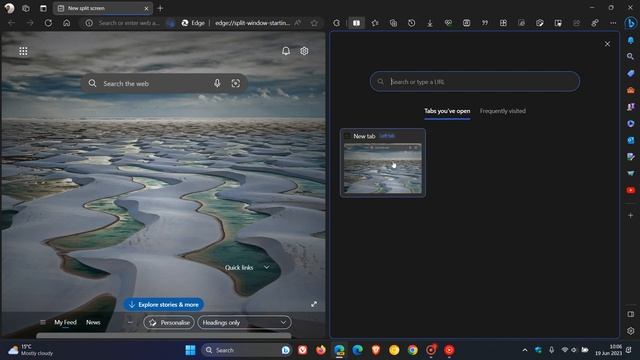Open the sidebar Outlook icon
The image size is (640, 360).
tap(631, 140)
